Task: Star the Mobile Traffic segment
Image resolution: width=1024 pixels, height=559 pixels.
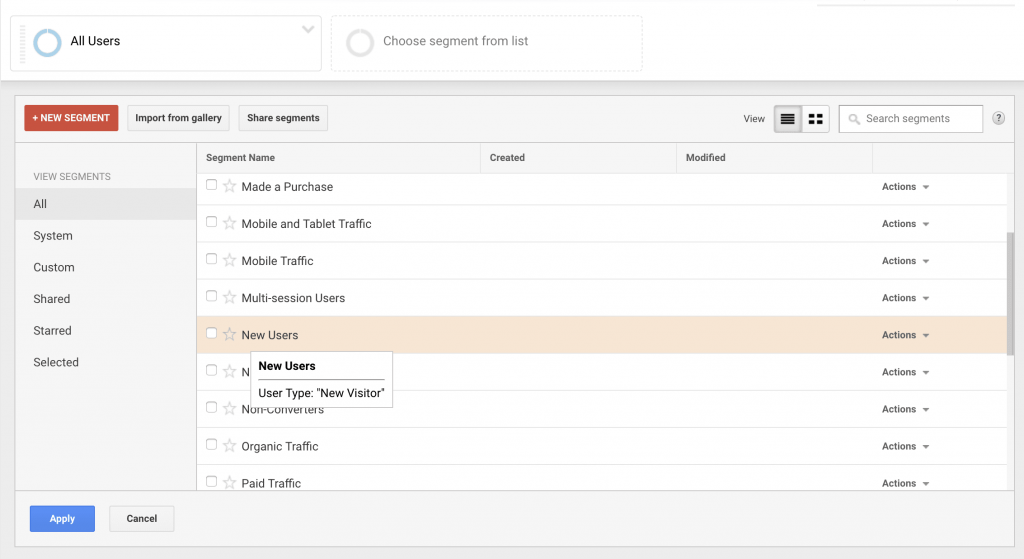Action: 229,261
